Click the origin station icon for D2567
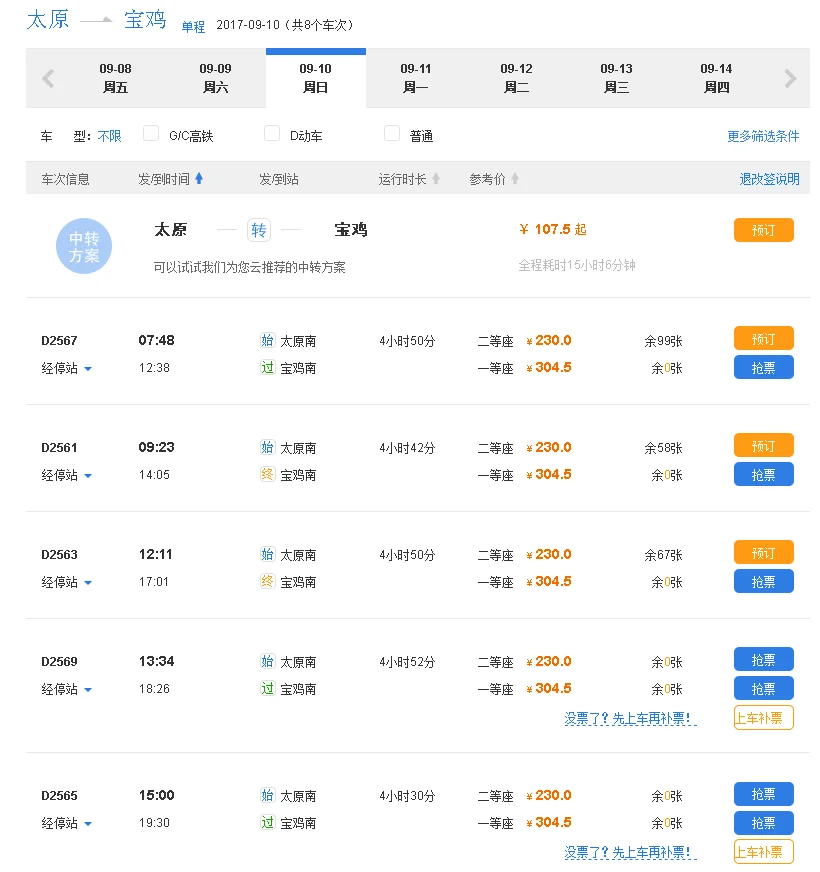Viewport: 820px width, 872px height. coord(267,340)
